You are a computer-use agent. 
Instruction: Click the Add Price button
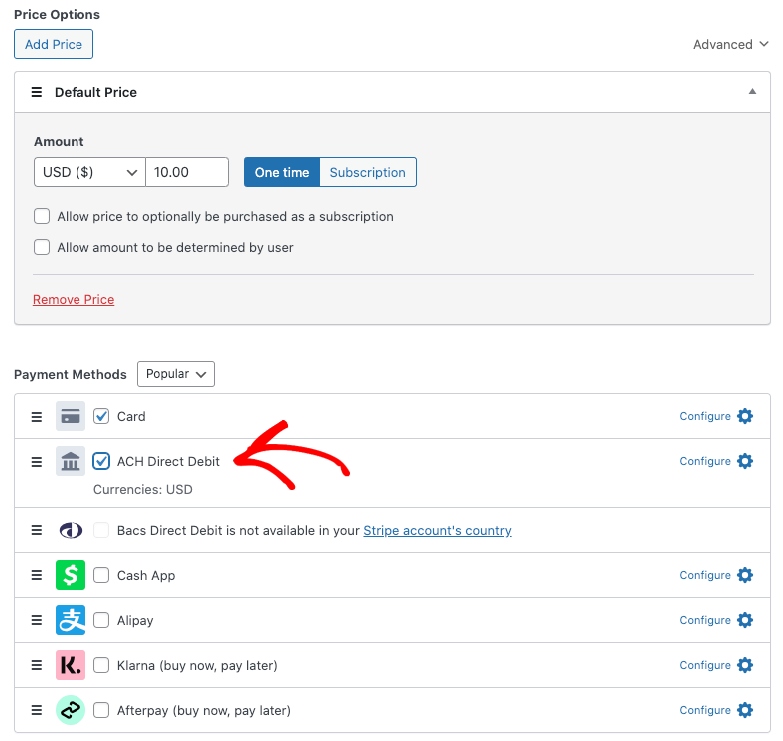pos(53,44)
